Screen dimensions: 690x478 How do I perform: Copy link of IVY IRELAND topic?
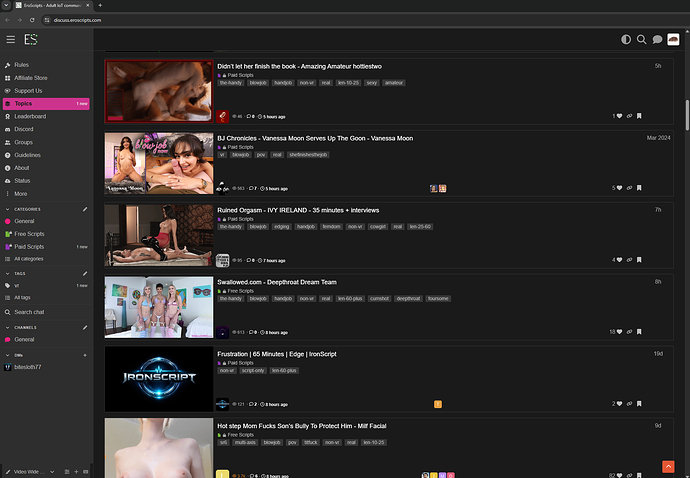[x=629, y=260]
